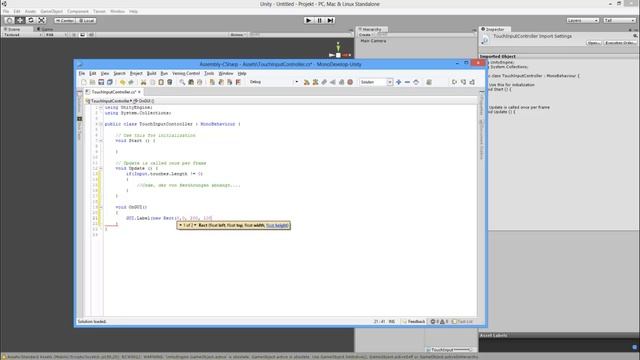Open the Task List in status bar
640x360 pixels.
point(462,322)
